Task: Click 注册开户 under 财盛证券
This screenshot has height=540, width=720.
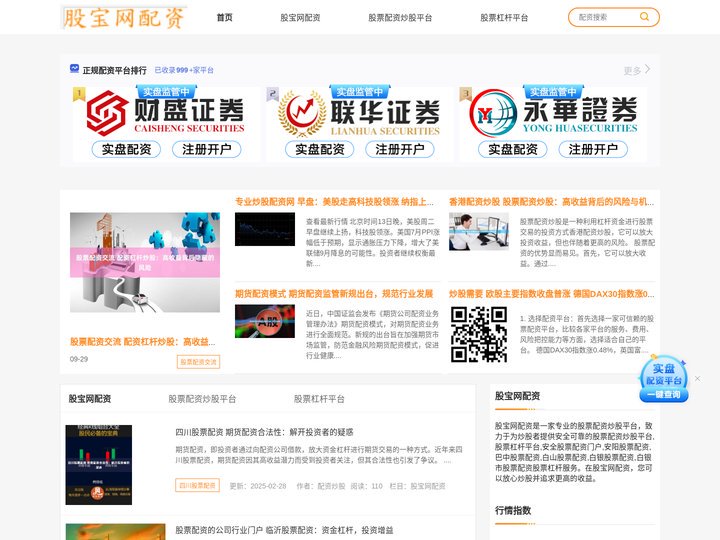Action: [x=207, y=149]
